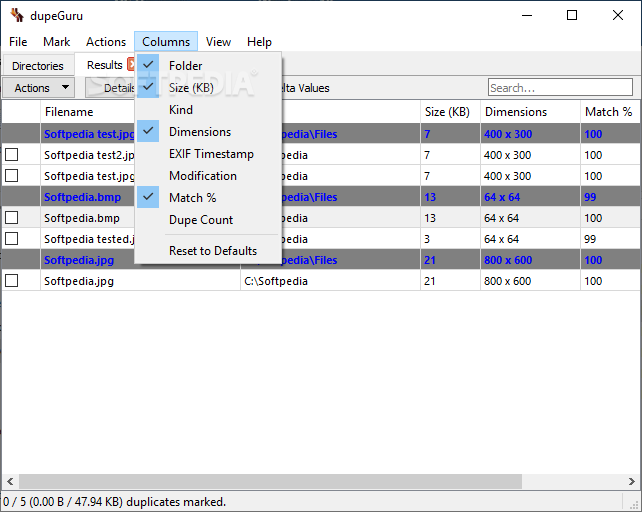Close the open Columns menu

click(x=166, y=41)
